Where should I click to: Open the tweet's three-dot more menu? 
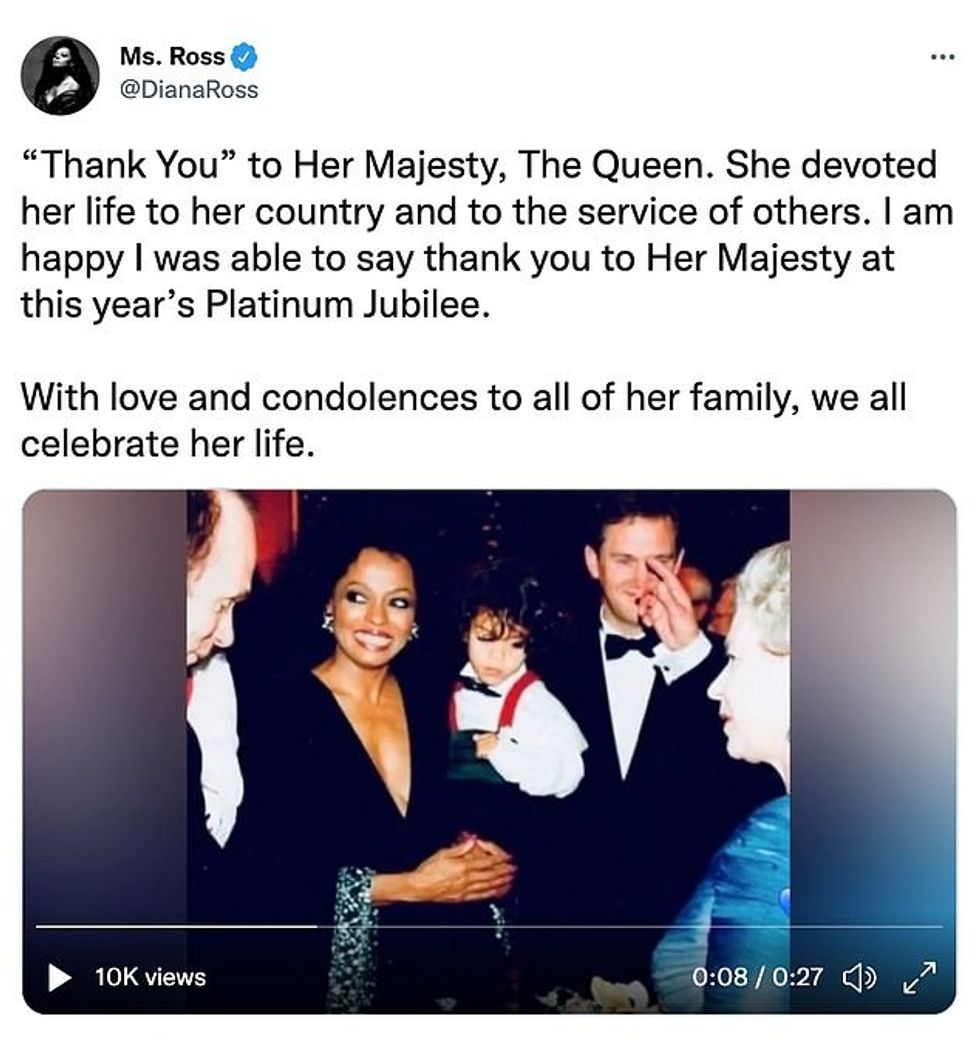pos(941,57)
